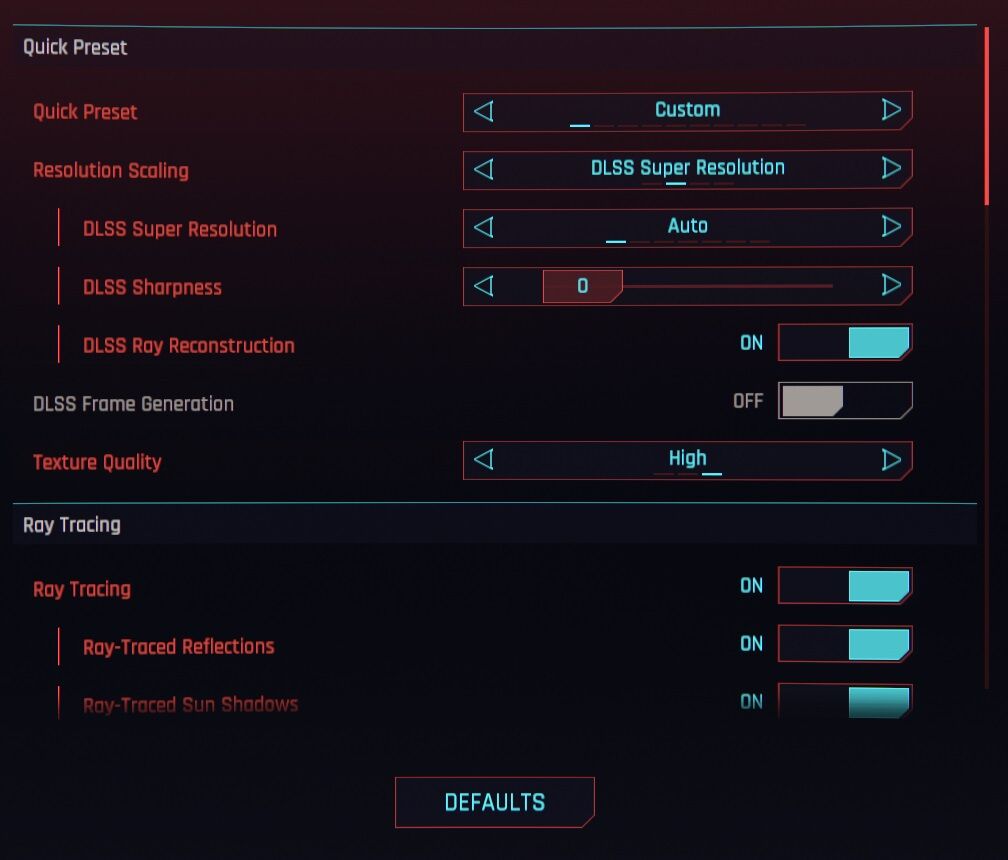
Task: Click left arrow of Quick Preset
Action: pos(484,111)
